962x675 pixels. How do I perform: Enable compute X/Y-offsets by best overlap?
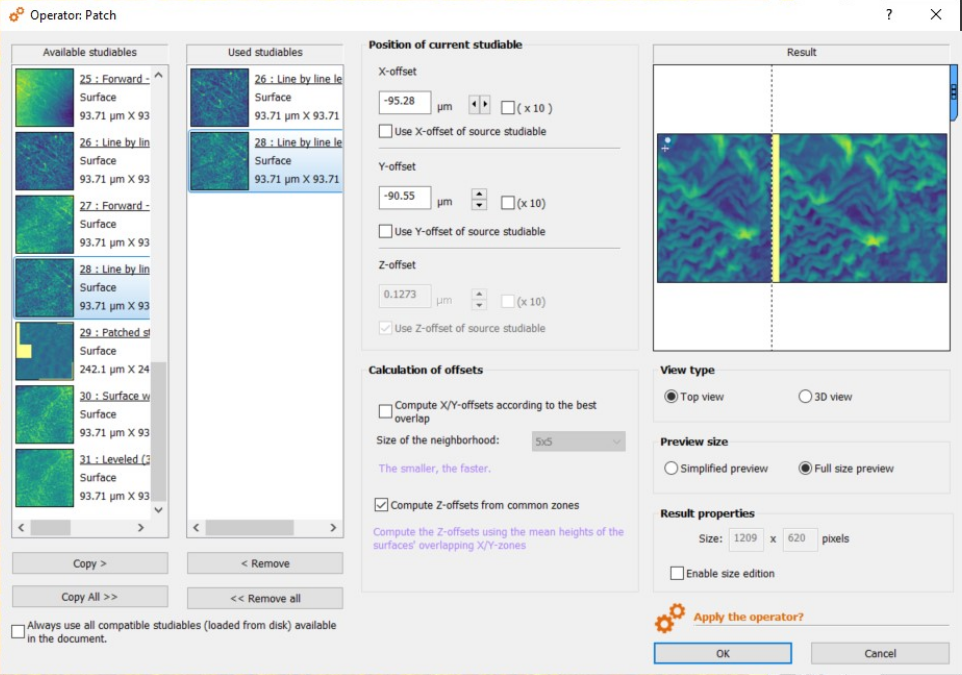coord(385,411)
